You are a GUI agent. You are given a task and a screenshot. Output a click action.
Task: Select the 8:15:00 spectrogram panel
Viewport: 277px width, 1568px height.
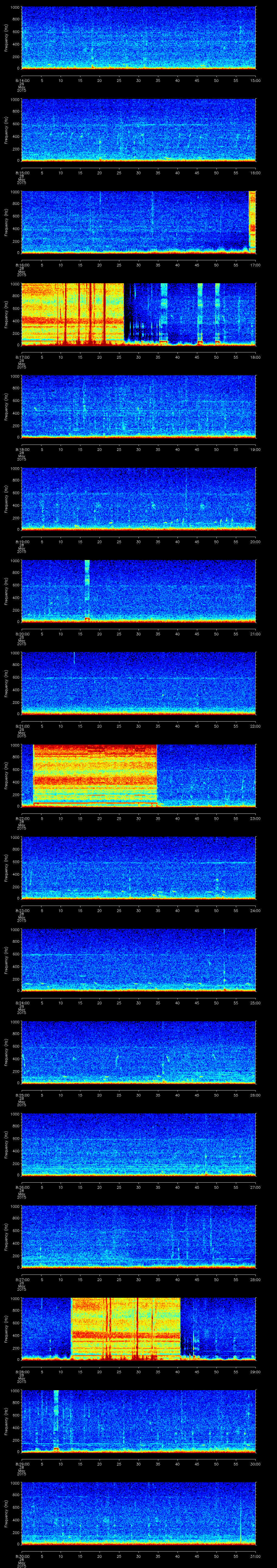(138, 130)
